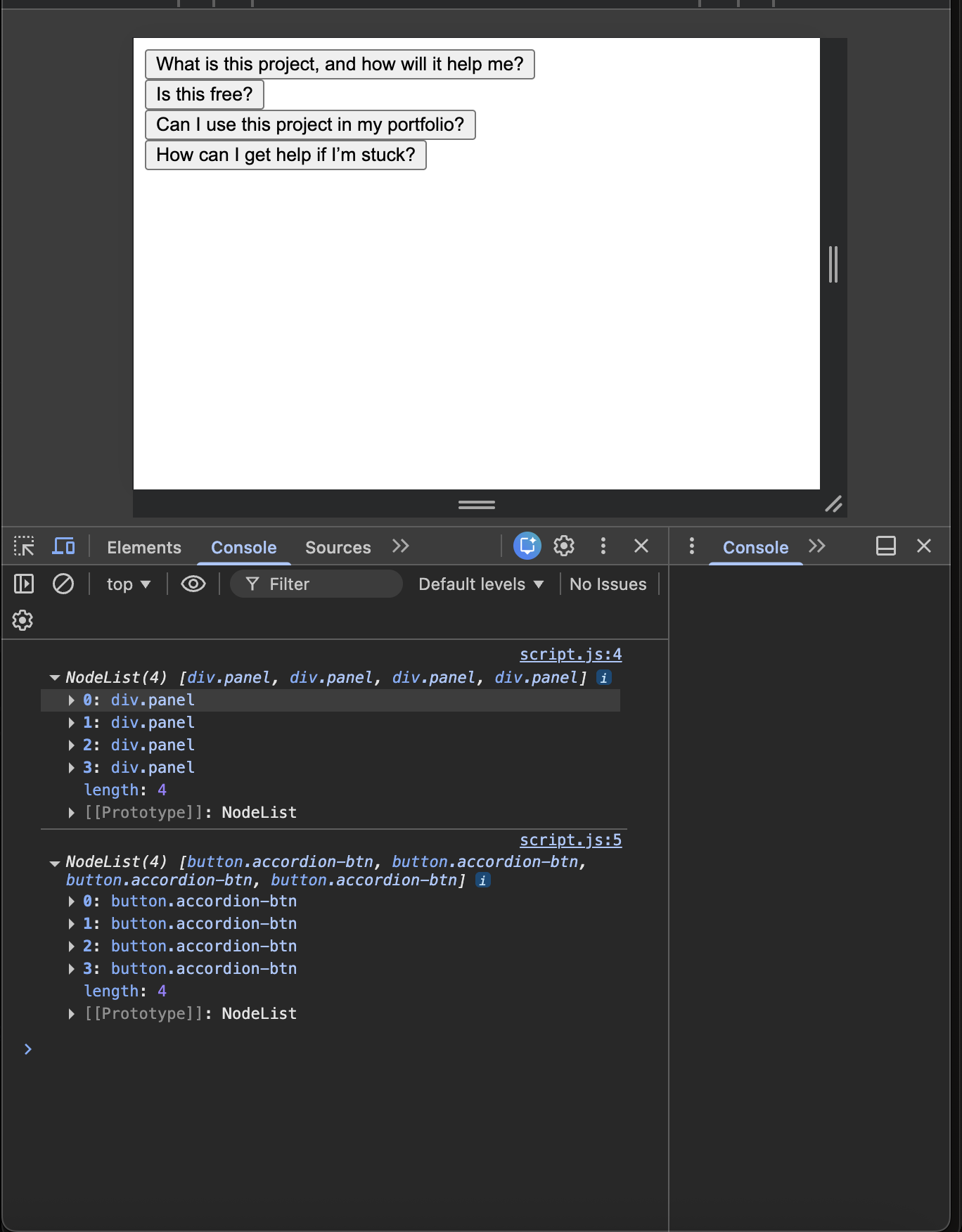Click the live expression eye icon
This screenshot has width=962, height=1232.
193,584
